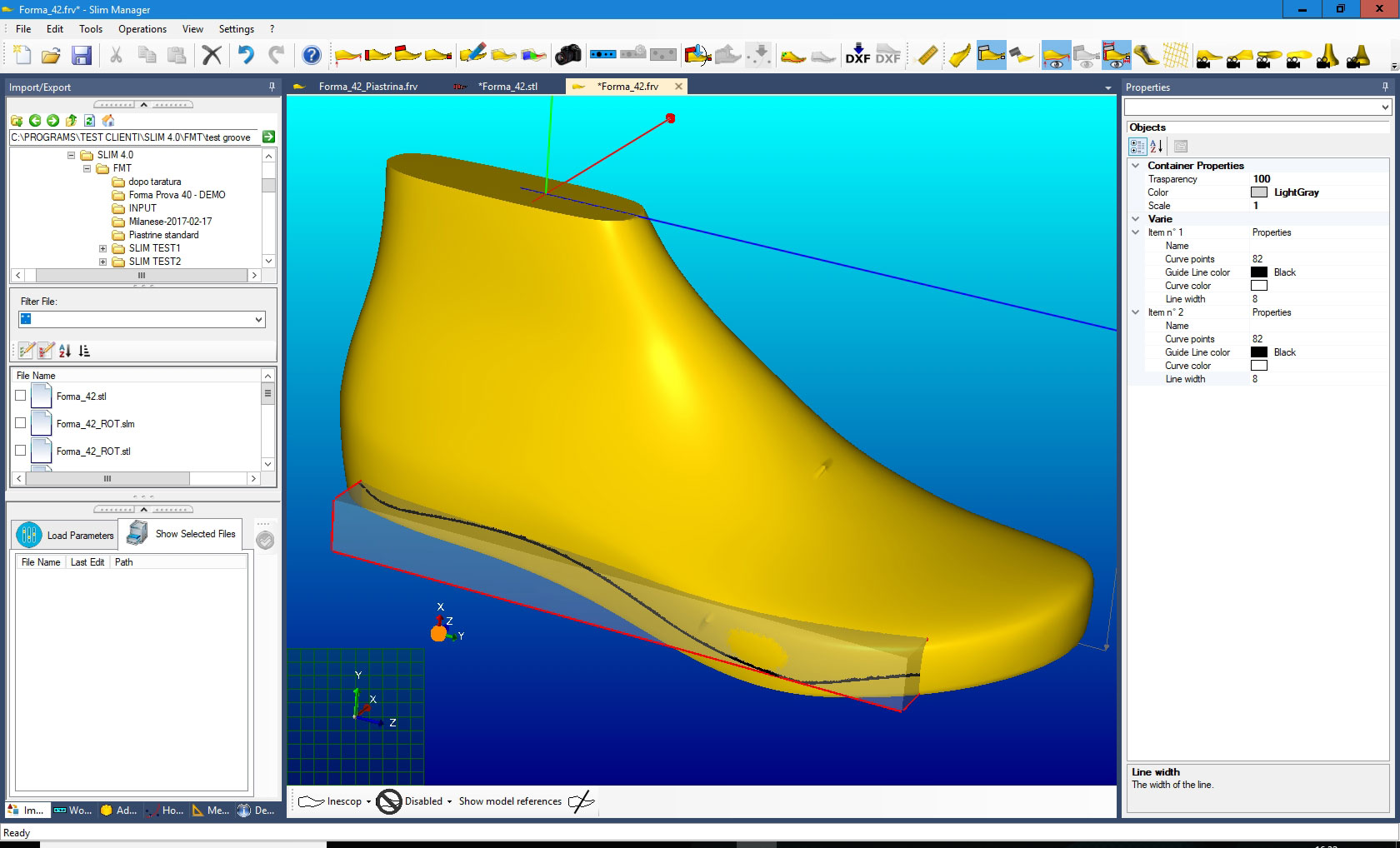Click the DXF import icon with blue arrow
Image resolution: width=1400 pixels, height=848 pixels.
(x=857, y=55)
